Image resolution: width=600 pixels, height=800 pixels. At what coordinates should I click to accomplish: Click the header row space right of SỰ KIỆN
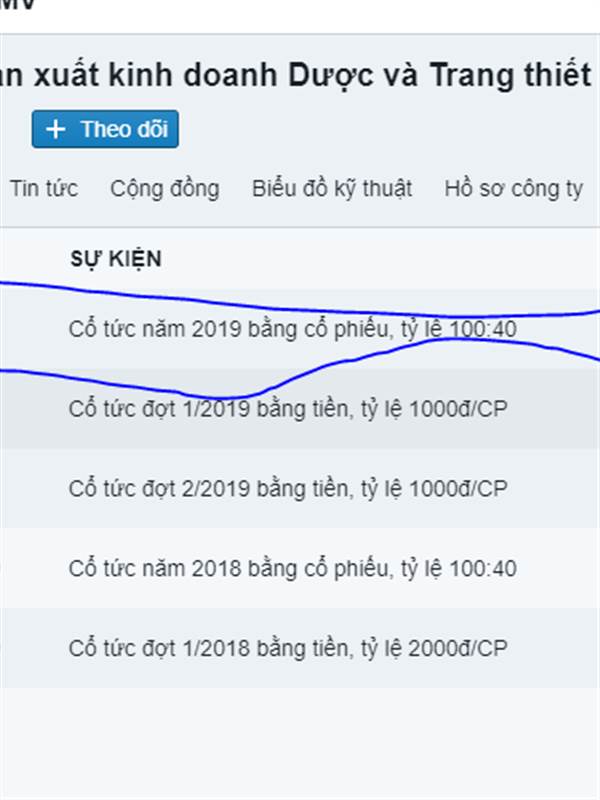click(x=380, y=259)
